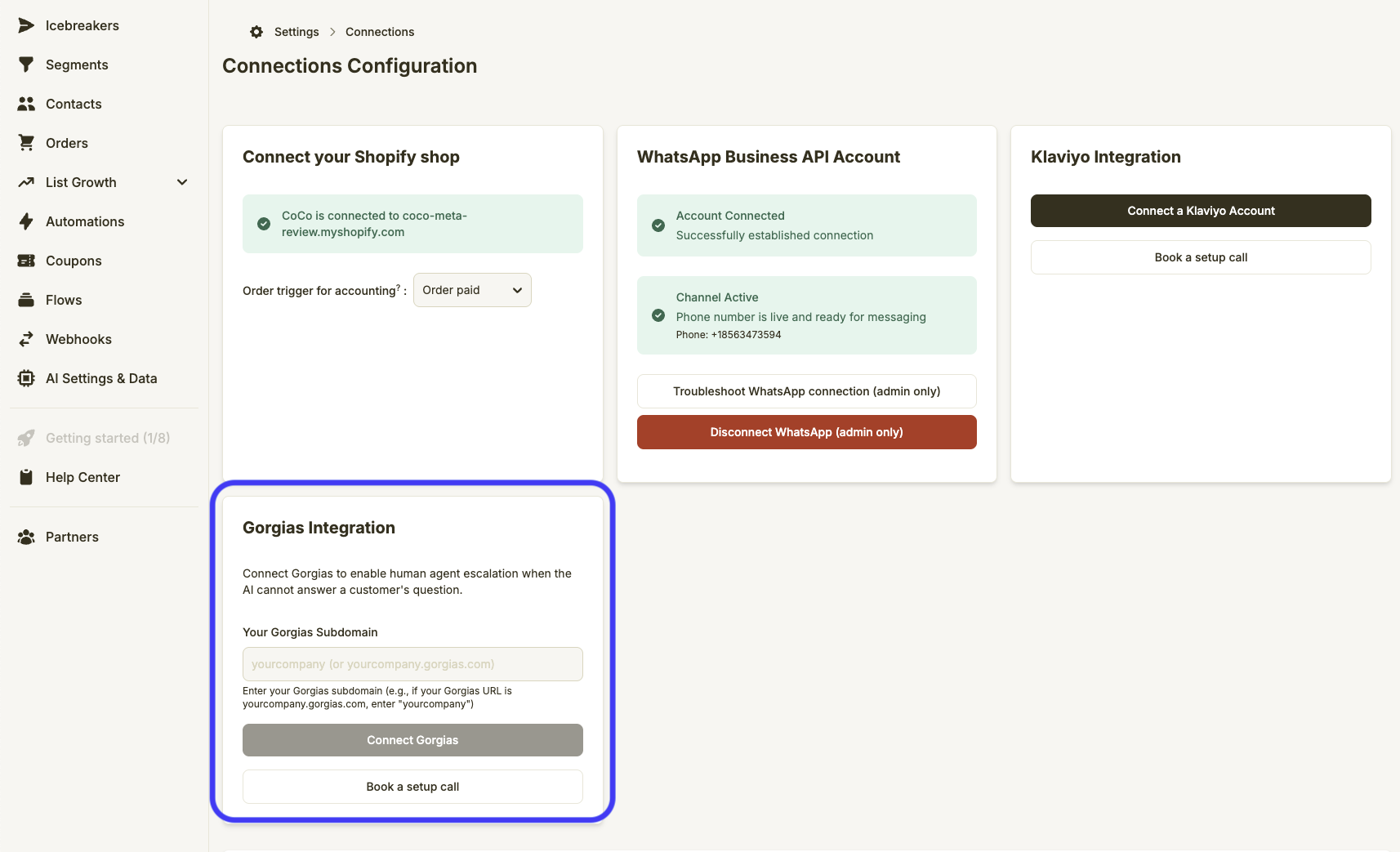This screenshot has height=852, width=1400.
Task: Select the Coupons icon in sidebar
Action: pyautogui.click(x=27, y=261)
